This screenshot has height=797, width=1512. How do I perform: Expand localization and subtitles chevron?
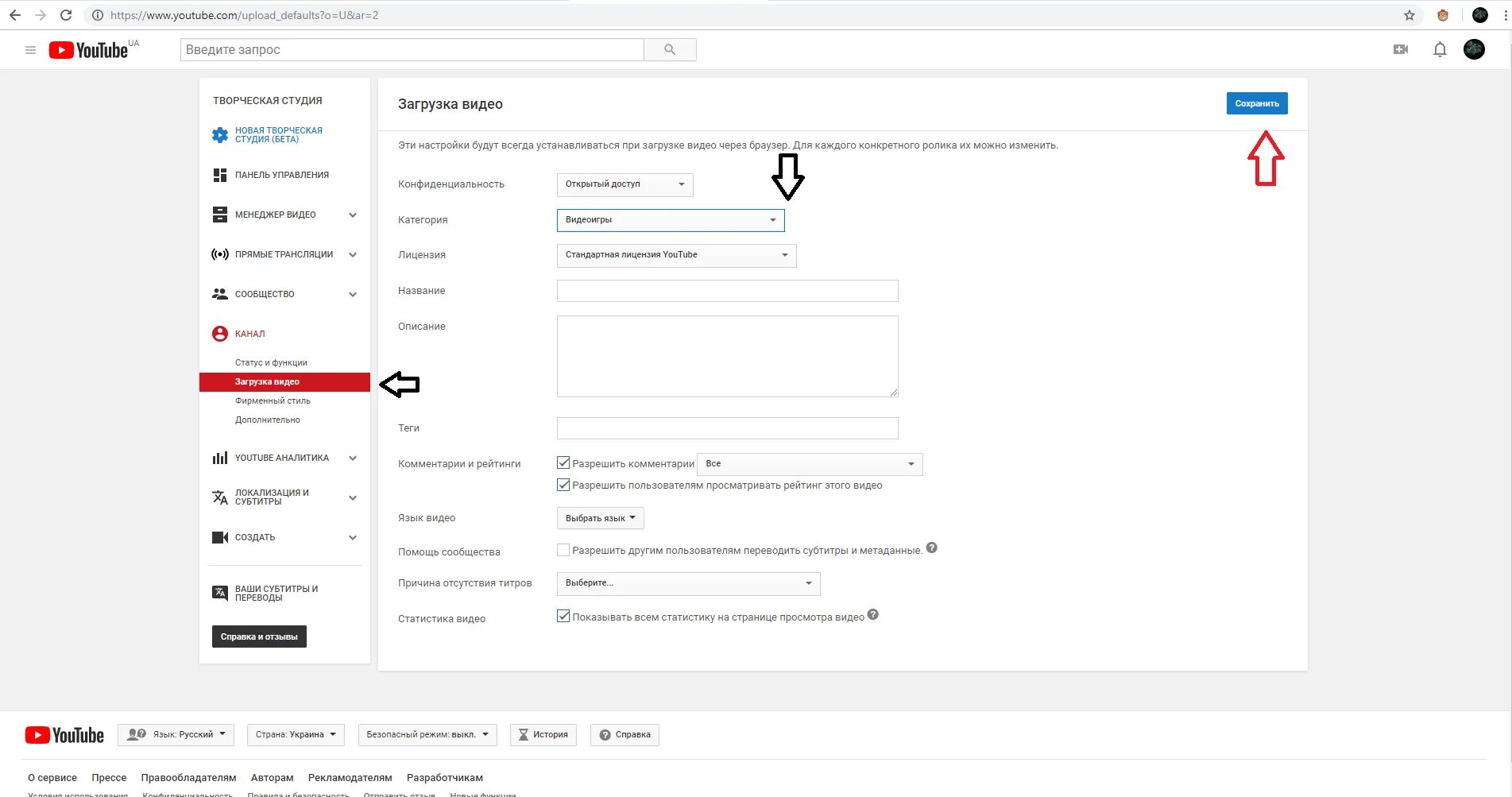click(x=353, y=497)
